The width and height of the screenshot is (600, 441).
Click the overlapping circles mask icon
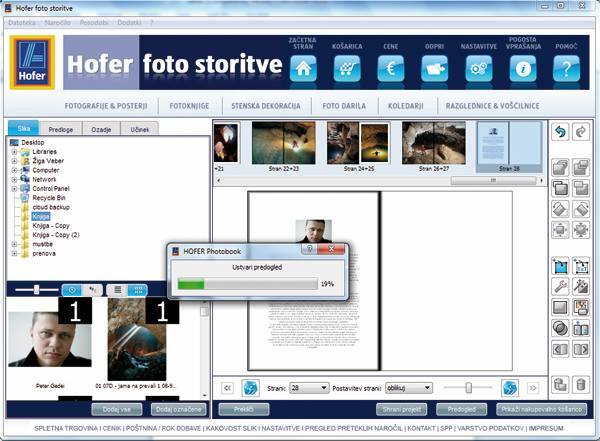tap(560, 328)
